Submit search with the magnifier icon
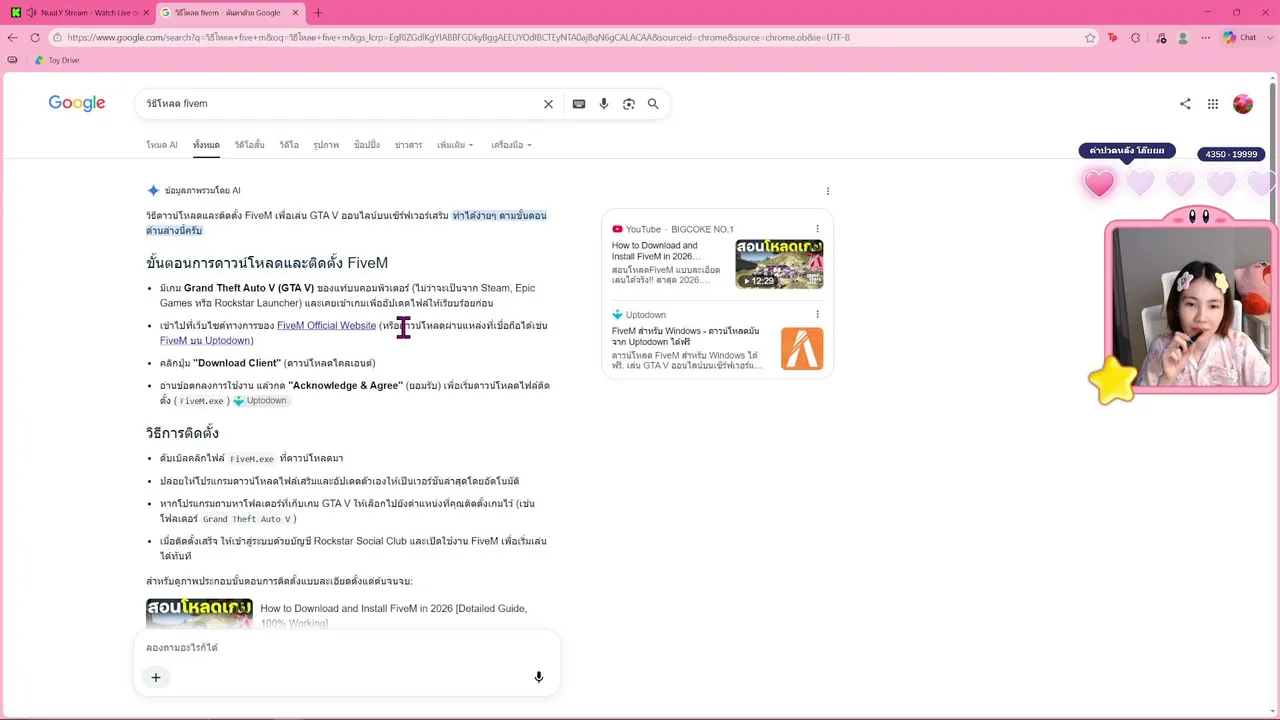1280x720 pixels. [653, 104]
